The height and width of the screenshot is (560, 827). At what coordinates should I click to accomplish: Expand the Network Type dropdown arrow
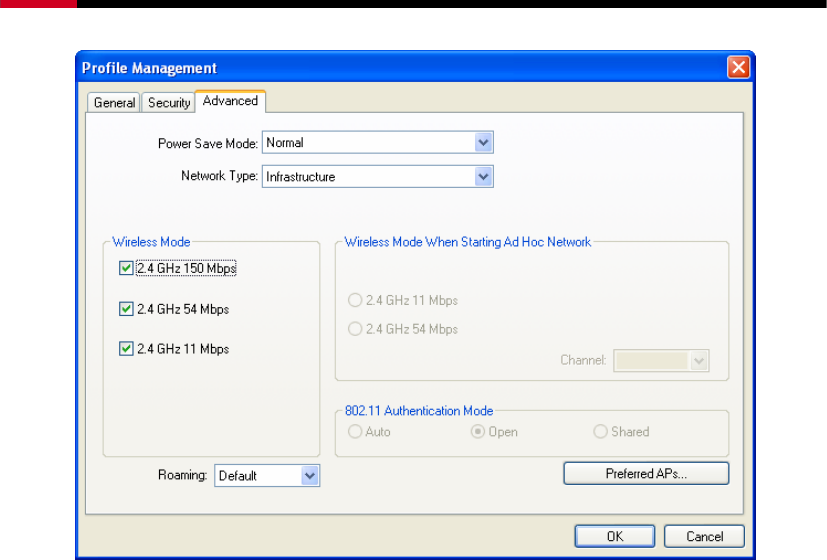(x=483, y=177)
